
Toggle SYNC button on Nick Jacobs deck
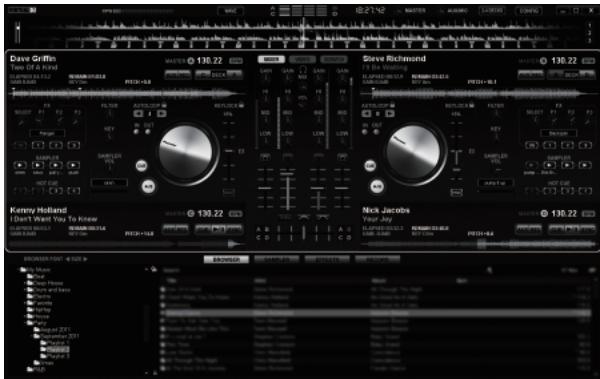(589, 214)
